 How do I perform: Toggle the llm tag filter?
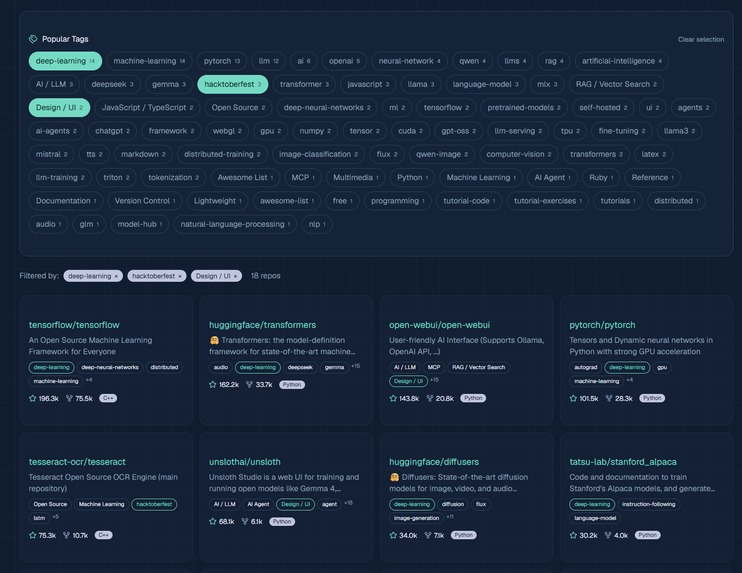[x=268, y=61]
